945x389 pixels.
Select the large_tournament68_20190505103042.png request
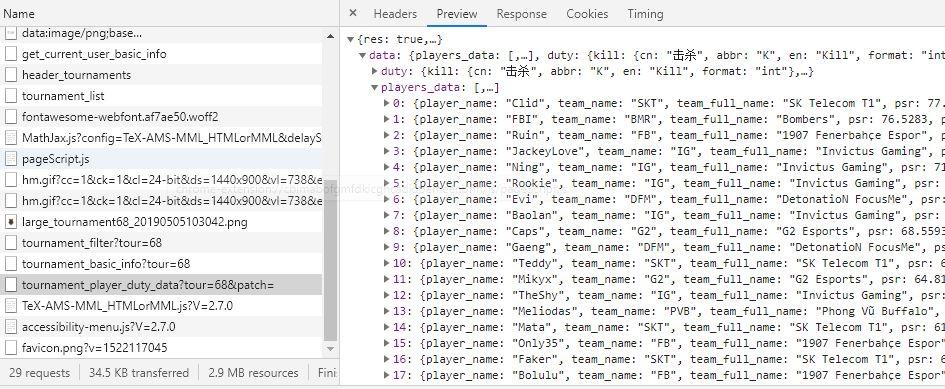(161, 222)
